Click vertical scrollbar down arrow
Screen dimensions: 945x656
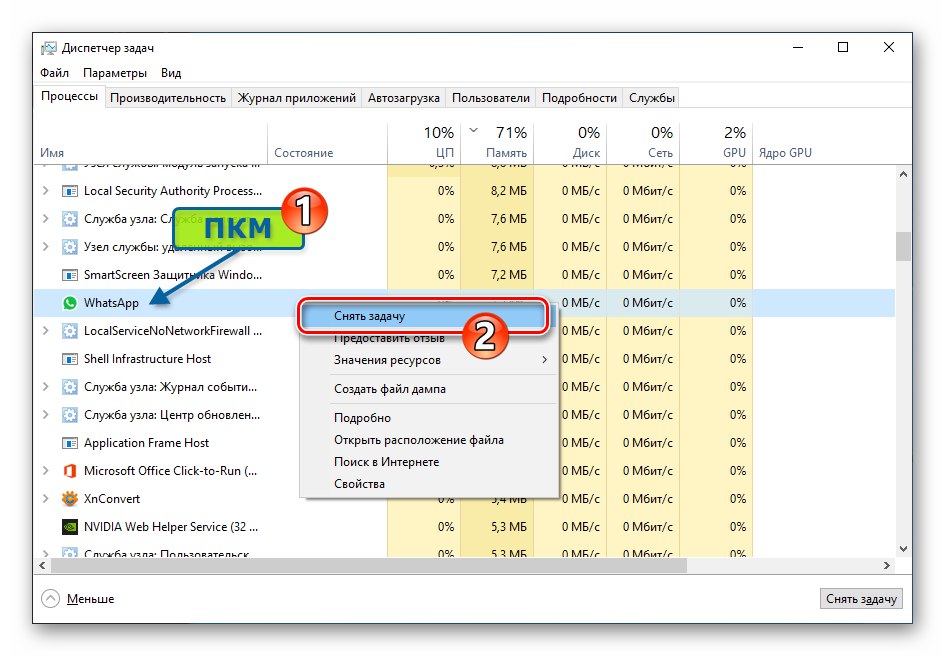[903, 549]
